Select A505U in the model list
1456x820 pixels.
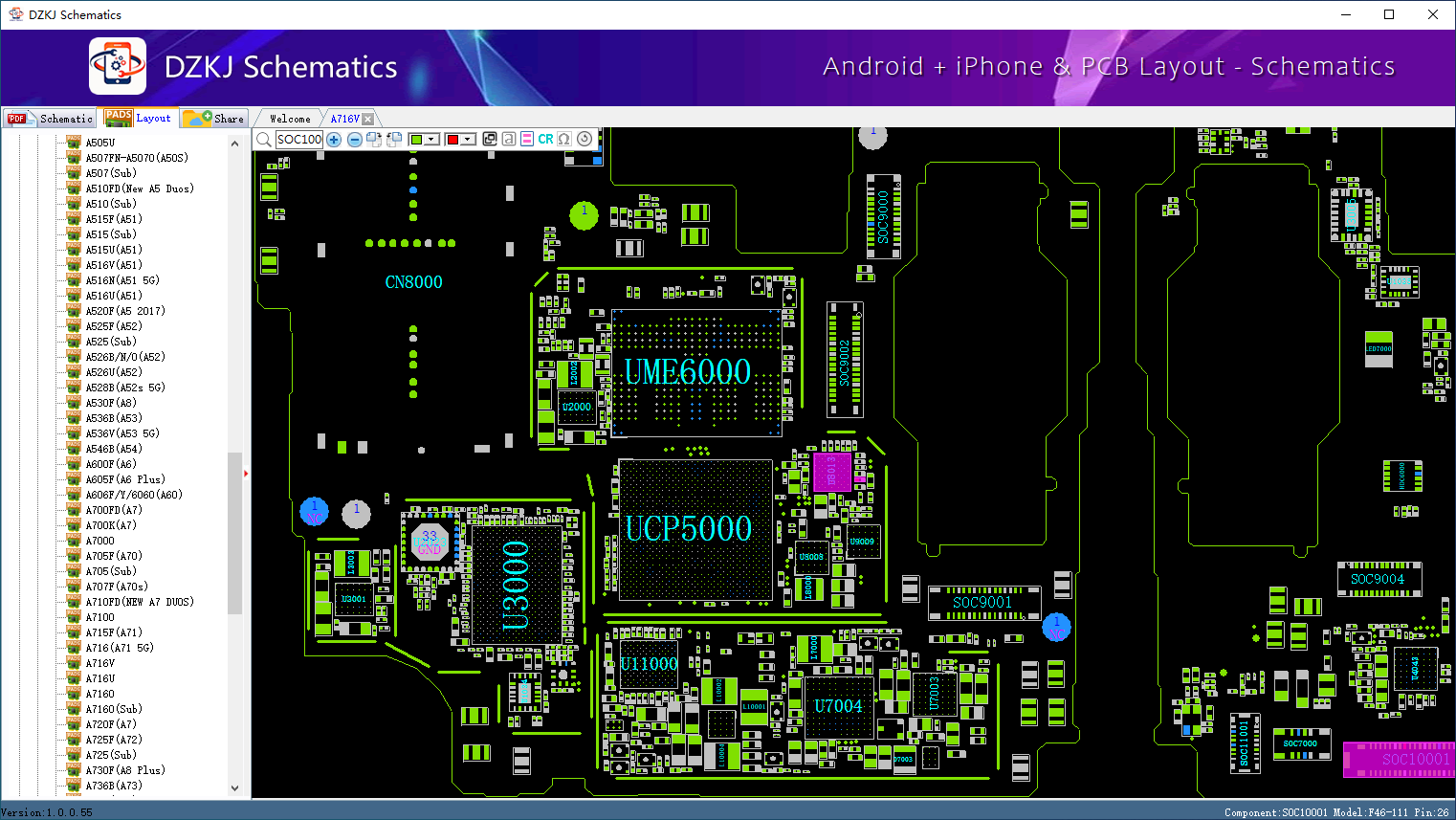click(x=100, y=143)
